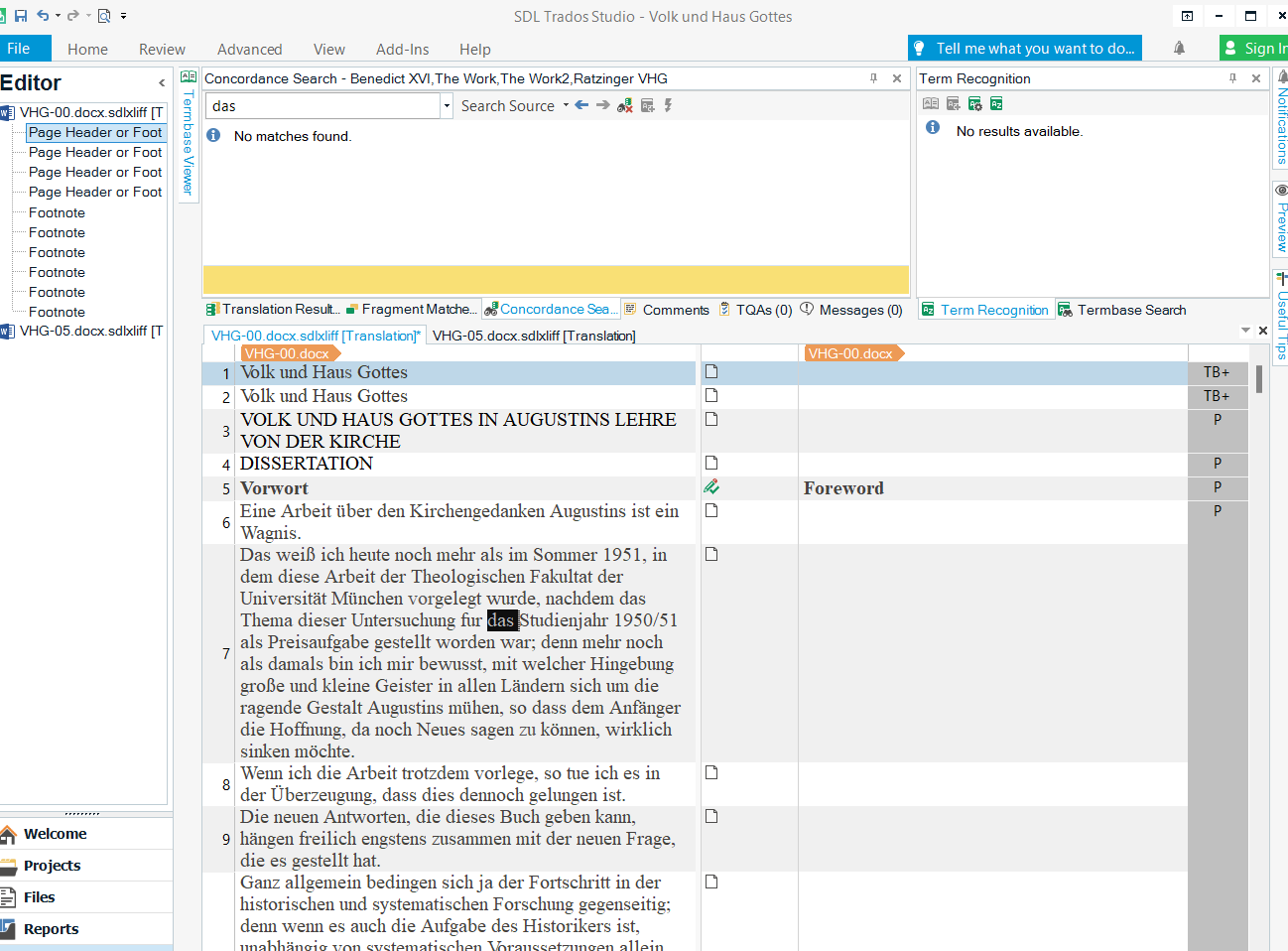The width and height of the screenshot is (1288, 951).
Task: Click the hitlist settings icon in Term Recognition
Action: coord(997,103)
